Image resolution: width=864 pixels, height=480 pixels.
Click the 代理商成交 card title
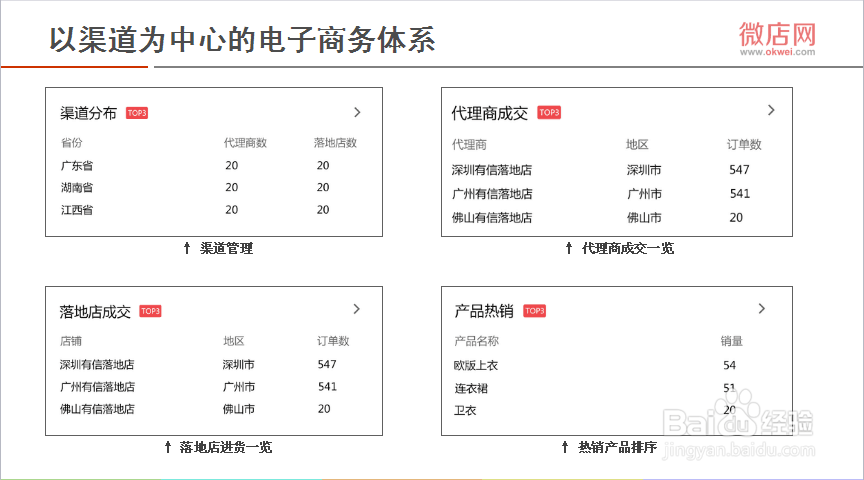coord(489,114)
